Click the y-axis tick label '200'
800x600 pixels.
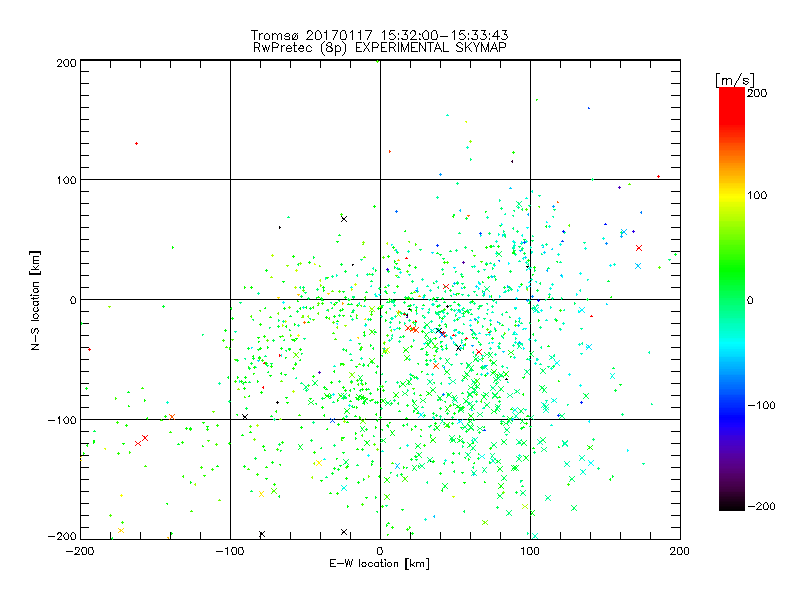coord(66,63)
